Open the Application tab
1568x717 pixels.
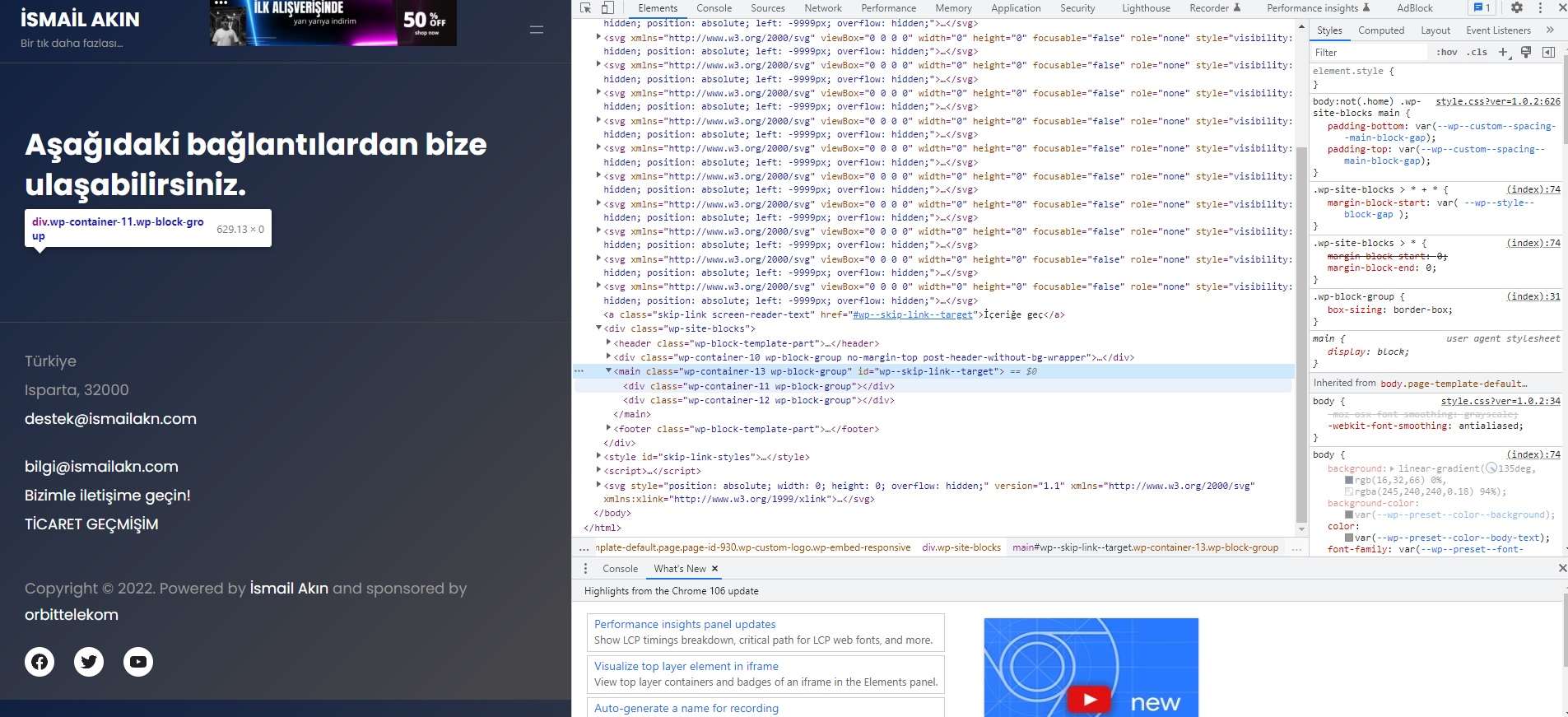(x=1016, y=8)
